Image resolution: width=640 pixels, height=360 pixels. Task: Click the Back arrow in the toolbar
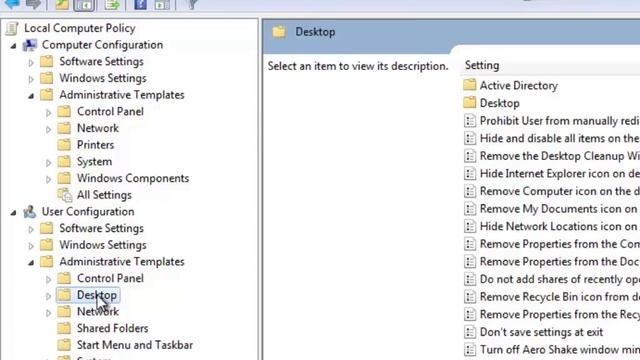[x=12, y=4]
